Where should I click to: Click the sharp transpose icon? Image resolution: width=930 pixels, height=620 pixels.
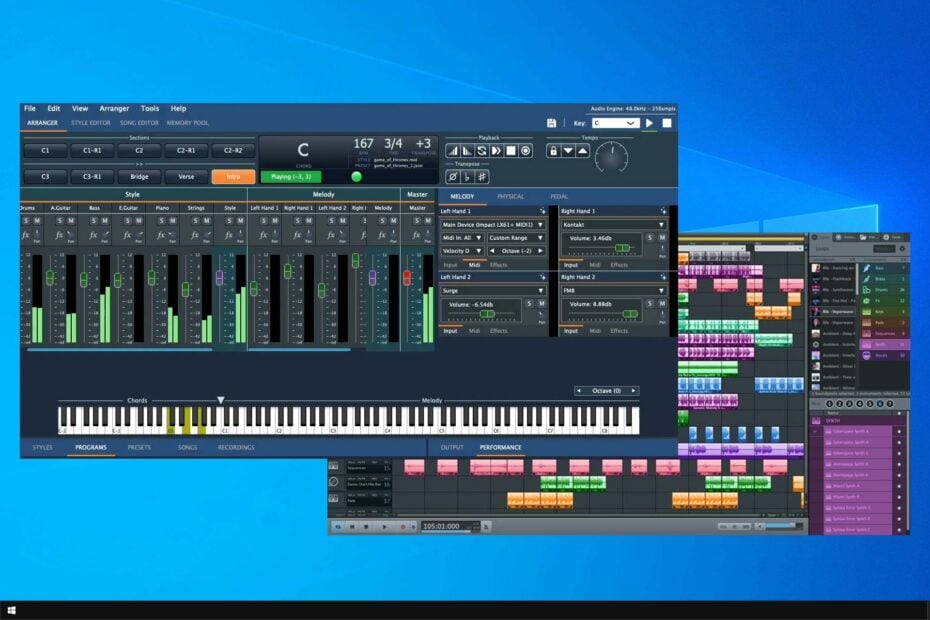click(x=481, y=176)
